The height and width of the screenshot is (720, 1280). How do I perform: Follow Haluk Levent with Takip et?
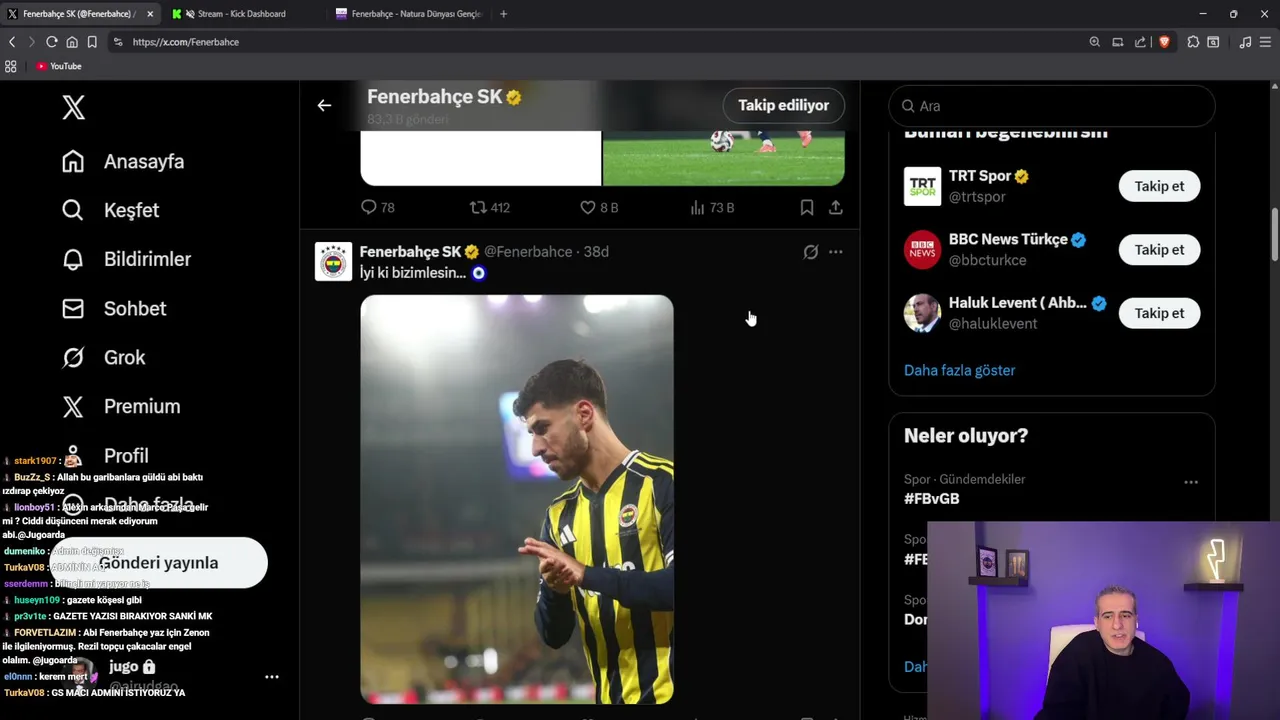click(1159, 313)
